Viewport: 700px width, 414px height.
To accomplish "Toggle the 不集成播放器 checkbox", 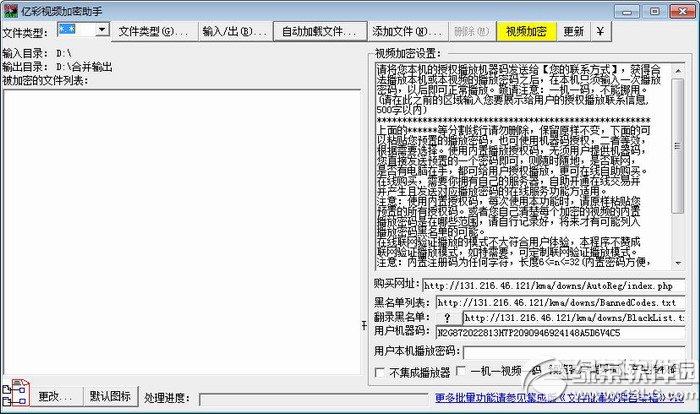I will click(x=380, y=372).
